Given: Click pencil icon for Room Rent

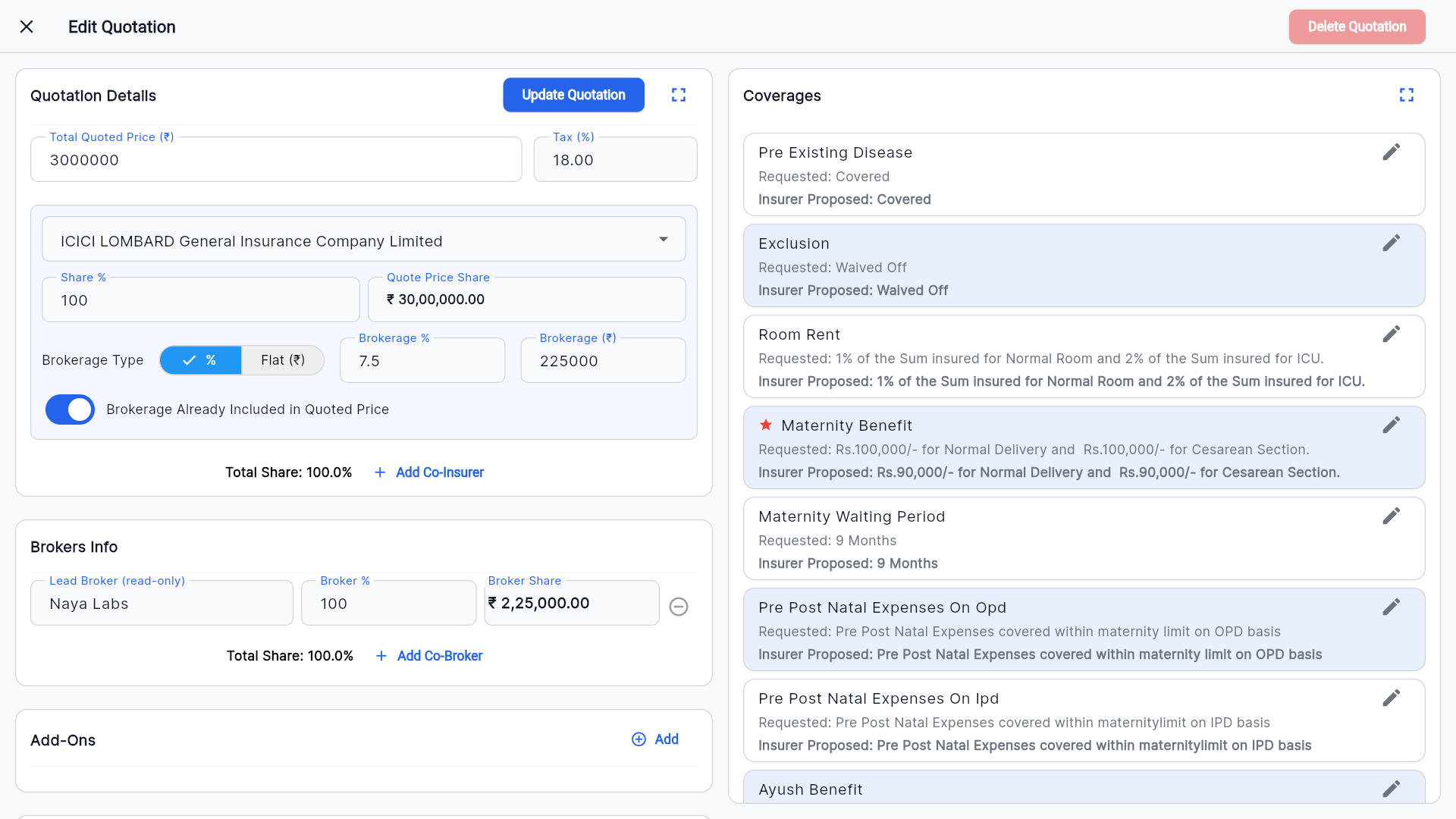Looking at the screenshot, I should pyautogui.click(x=1391, y=334).
